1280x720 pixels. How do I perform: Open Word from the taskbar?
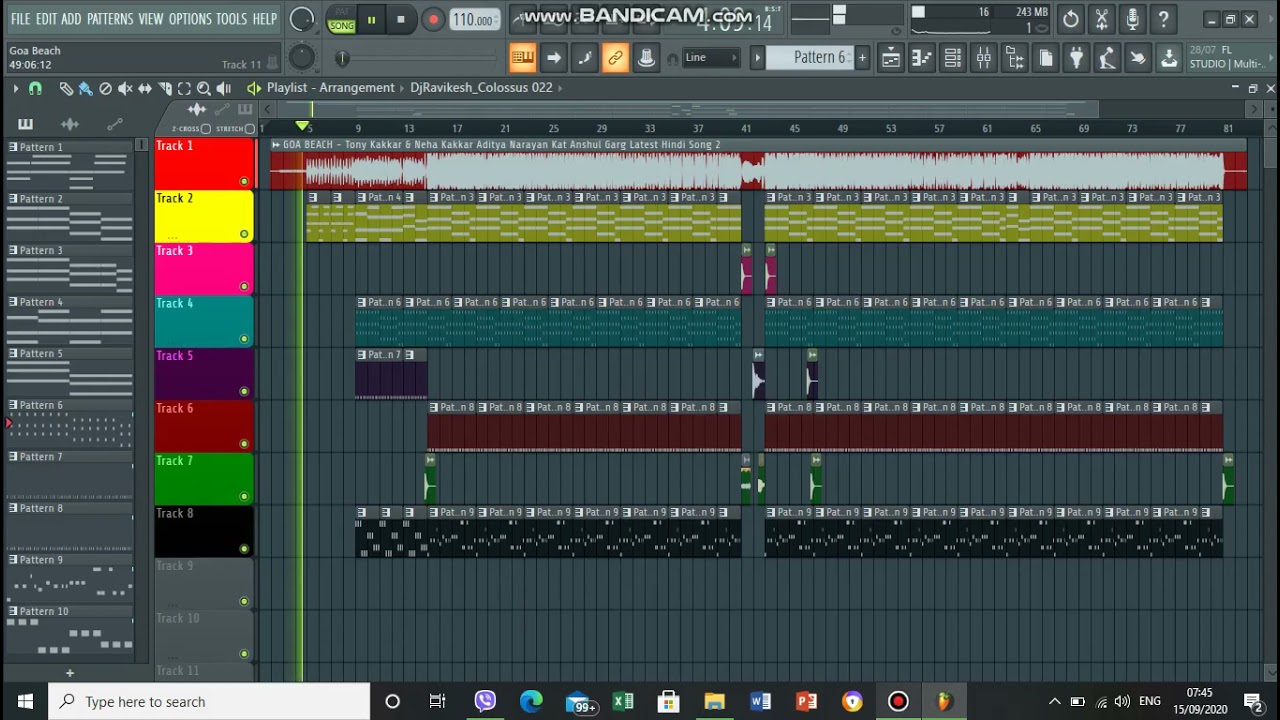pyautogui.click(x=760, y=701)
